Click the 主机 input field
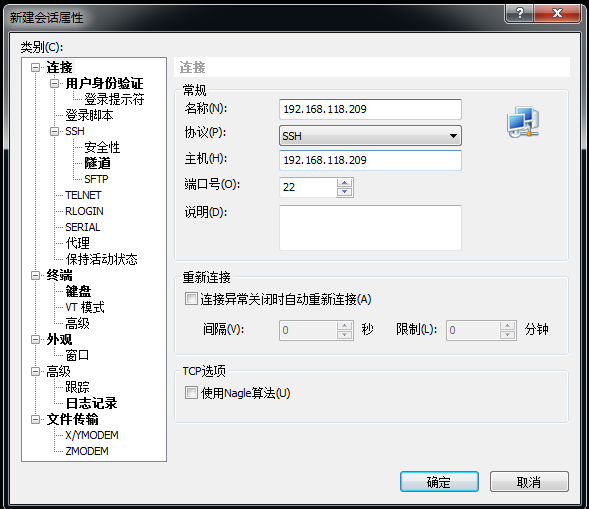 pos(370,160)
